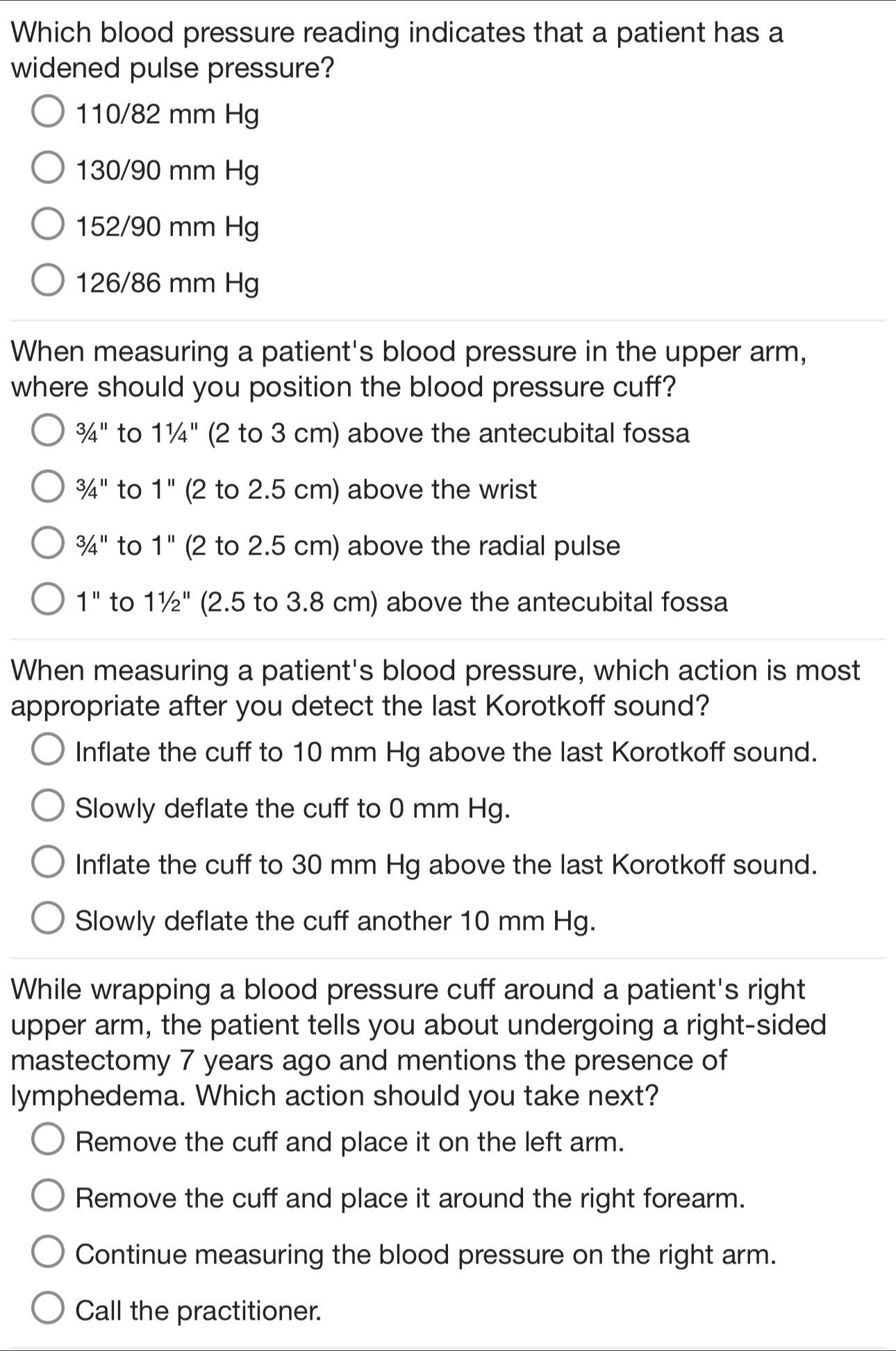
Task: Choose 'Slowly deflate the cuff to 0 mm Hg'
Action: point(48,808)
